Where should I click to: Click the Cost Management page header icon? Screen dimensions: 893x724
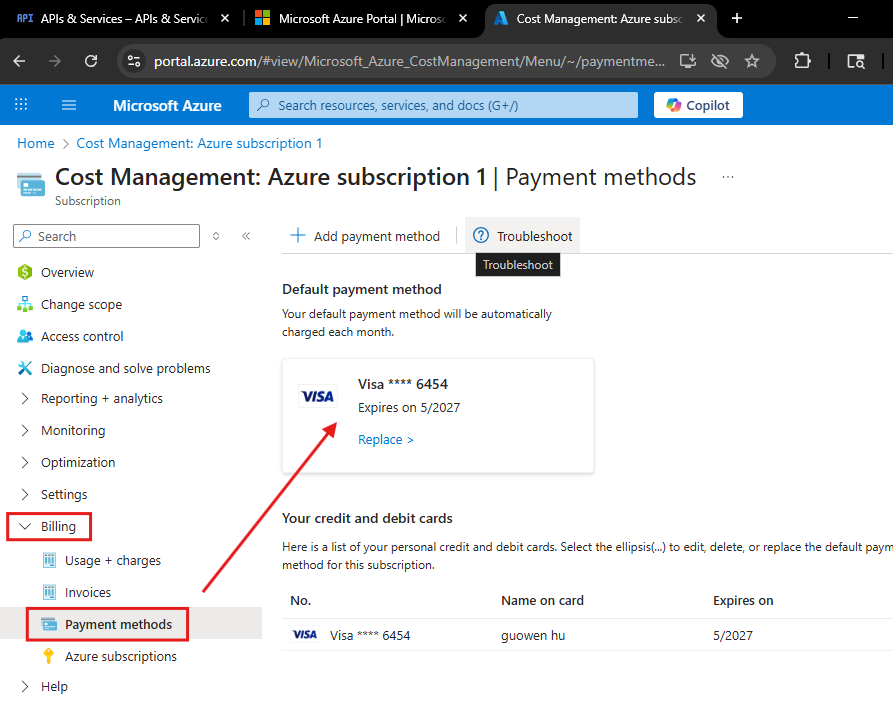tap(31, 185)
